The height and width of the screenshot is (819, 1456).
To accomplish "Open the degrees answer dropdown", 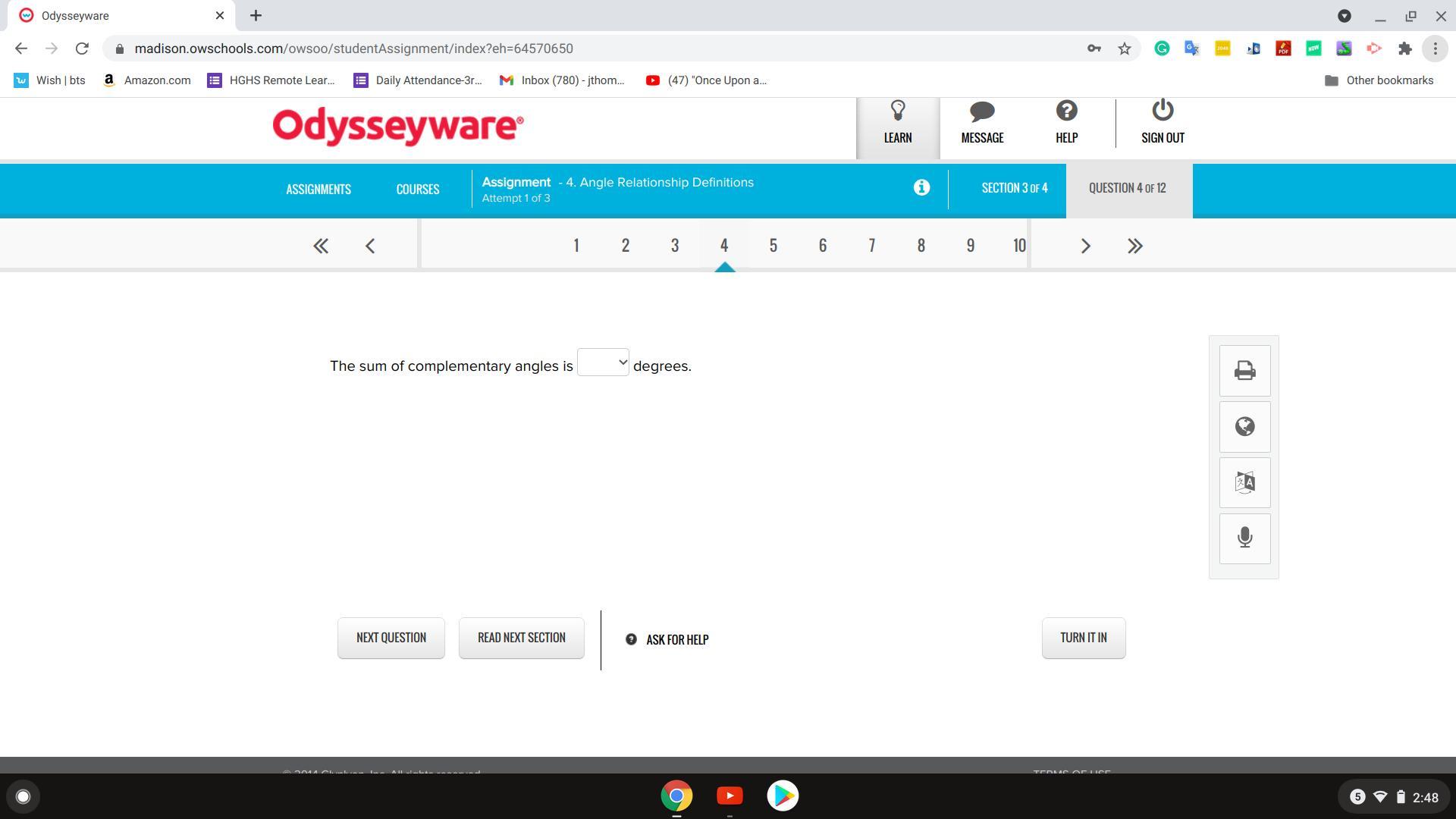I will tap(603, 362).
